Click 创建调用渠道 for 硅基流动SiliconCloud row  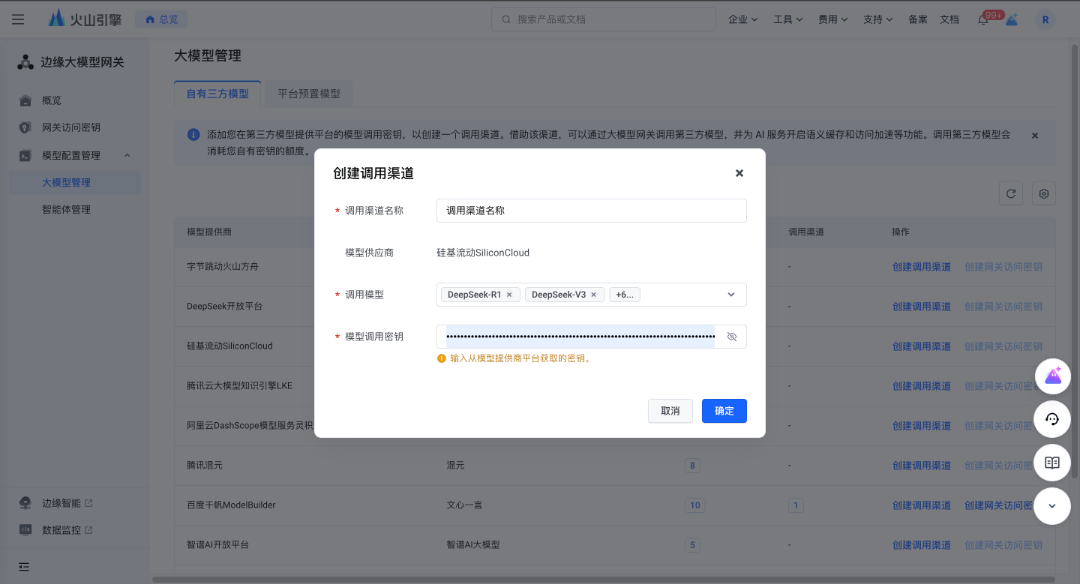tap(922, 346)
